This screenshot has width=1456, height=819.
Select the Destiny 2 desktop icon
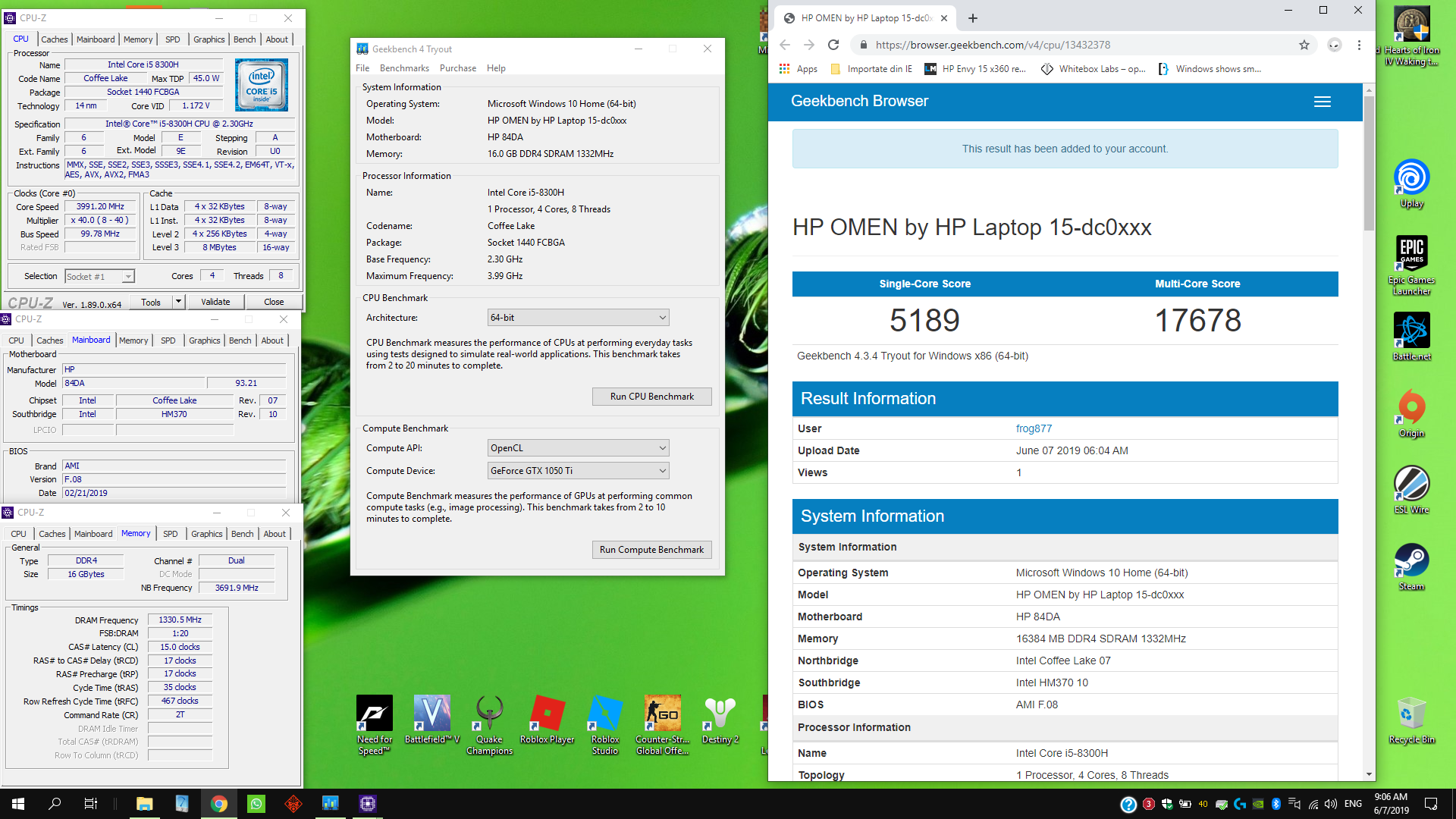[720, 719]
